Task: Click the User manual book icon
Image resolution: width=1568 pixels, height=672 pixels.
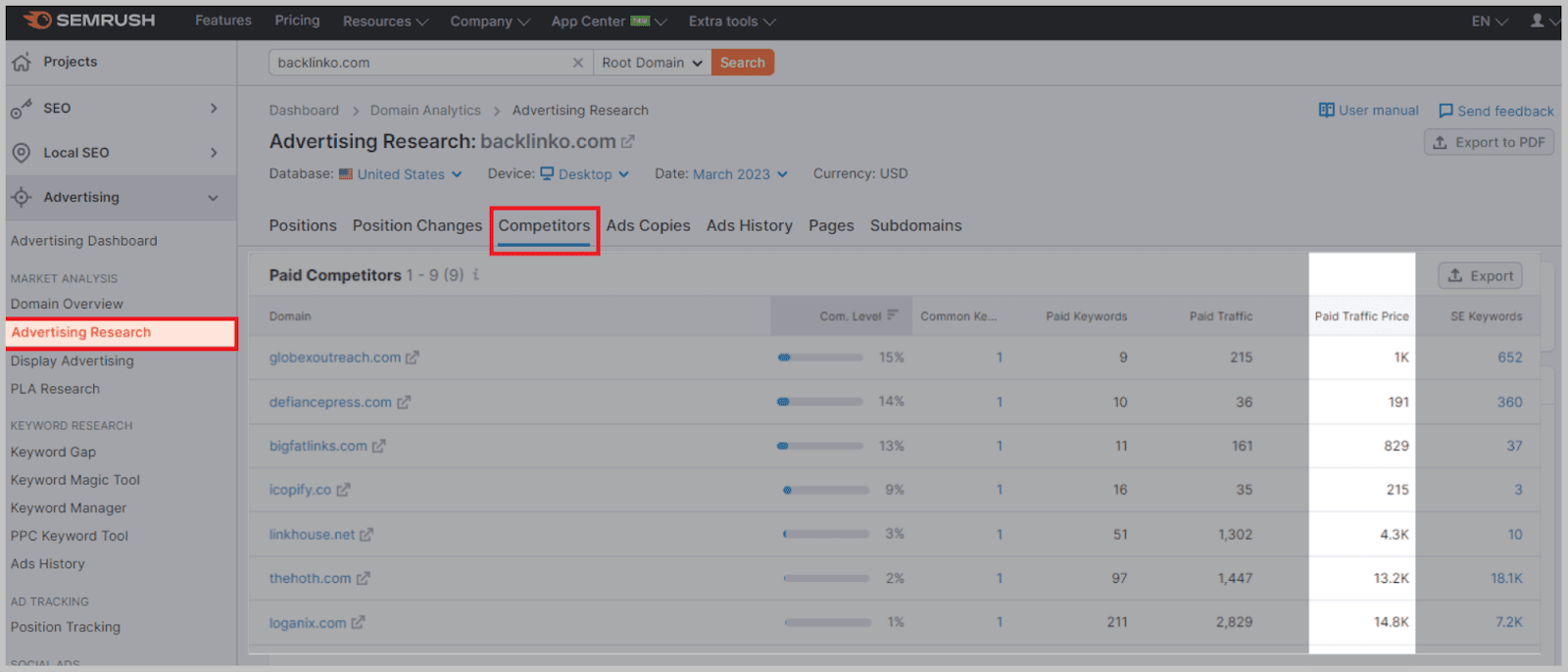Action: (1327, 111)
